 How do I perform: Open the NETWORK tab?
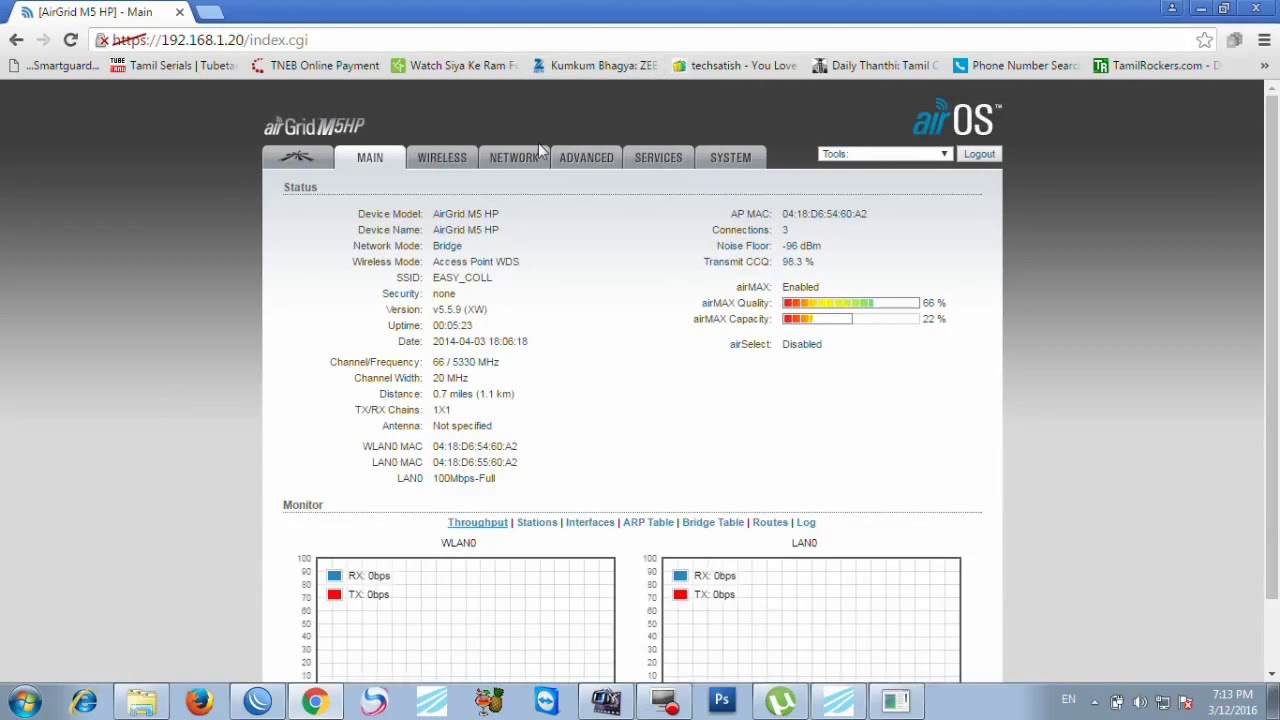tap(514, 158)
